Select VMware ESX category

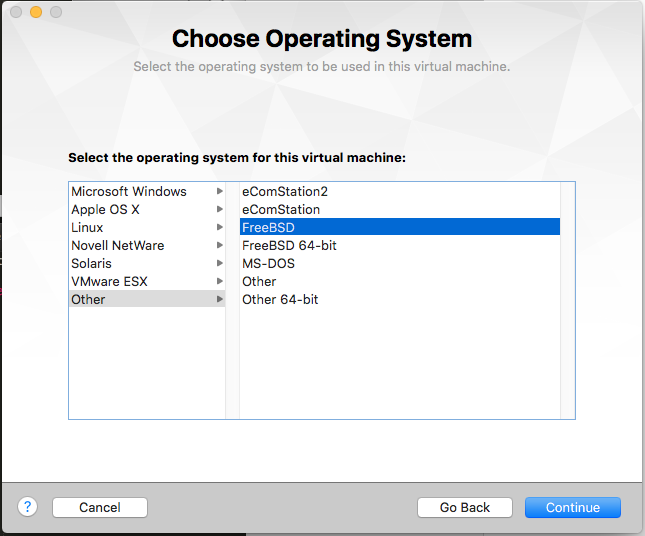point(147,281)
